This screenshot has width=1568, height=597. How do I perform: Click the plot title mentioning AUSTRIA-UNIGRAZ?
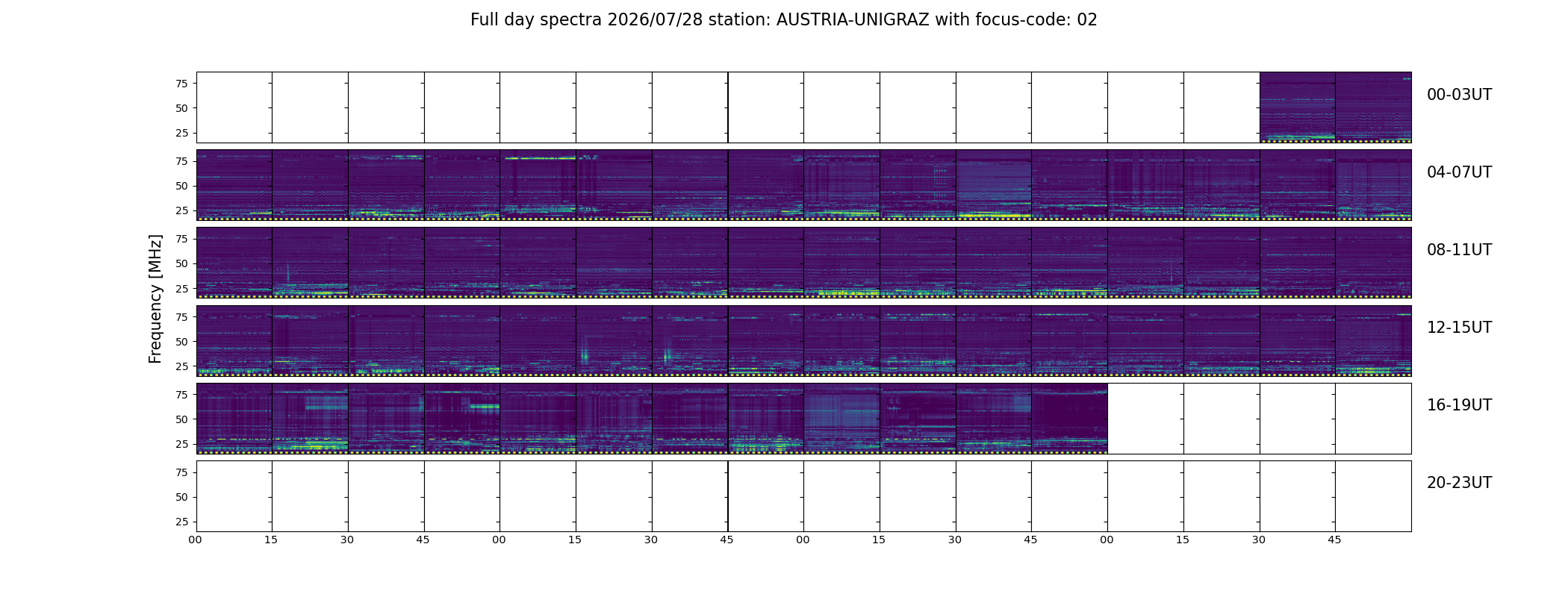pyautogui.click(x=783, y=20)
